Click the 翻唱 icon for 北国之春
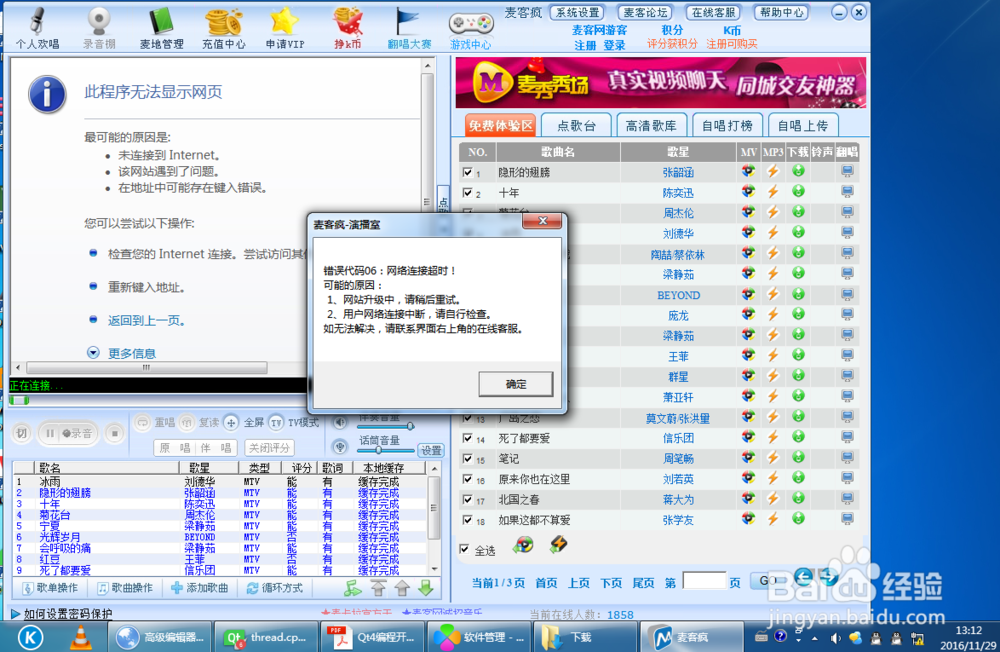The image size is (1000, 652). click(x=847, y=498)
